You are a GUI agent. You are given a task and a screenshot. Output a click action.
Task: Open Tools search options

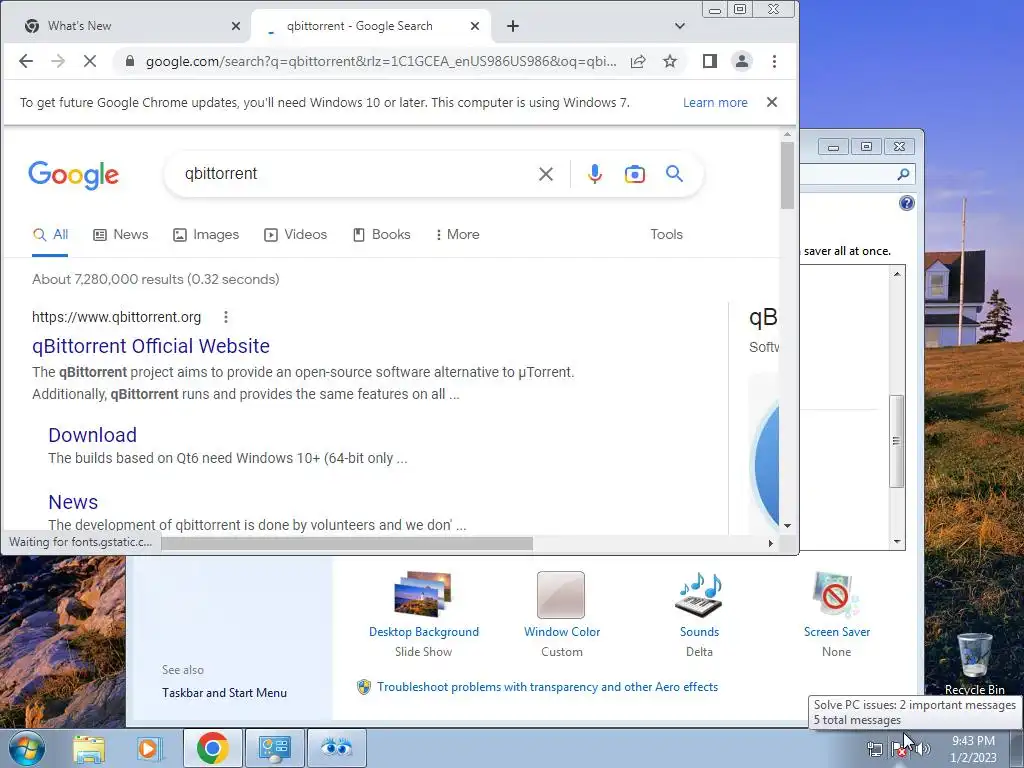tap(666, 234)
